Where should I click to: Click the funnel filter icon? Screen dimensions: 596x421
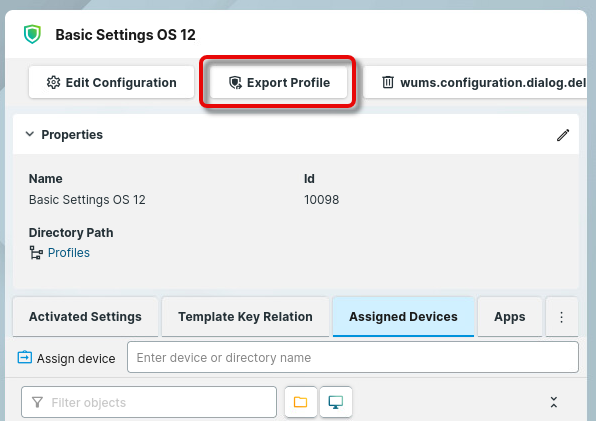coord(37,402)
